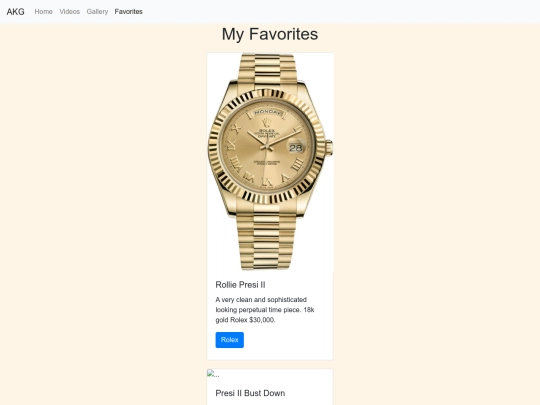Screen dimensions: 540x405
Task: Open the Home nav item
Action: tap(43, 12)
